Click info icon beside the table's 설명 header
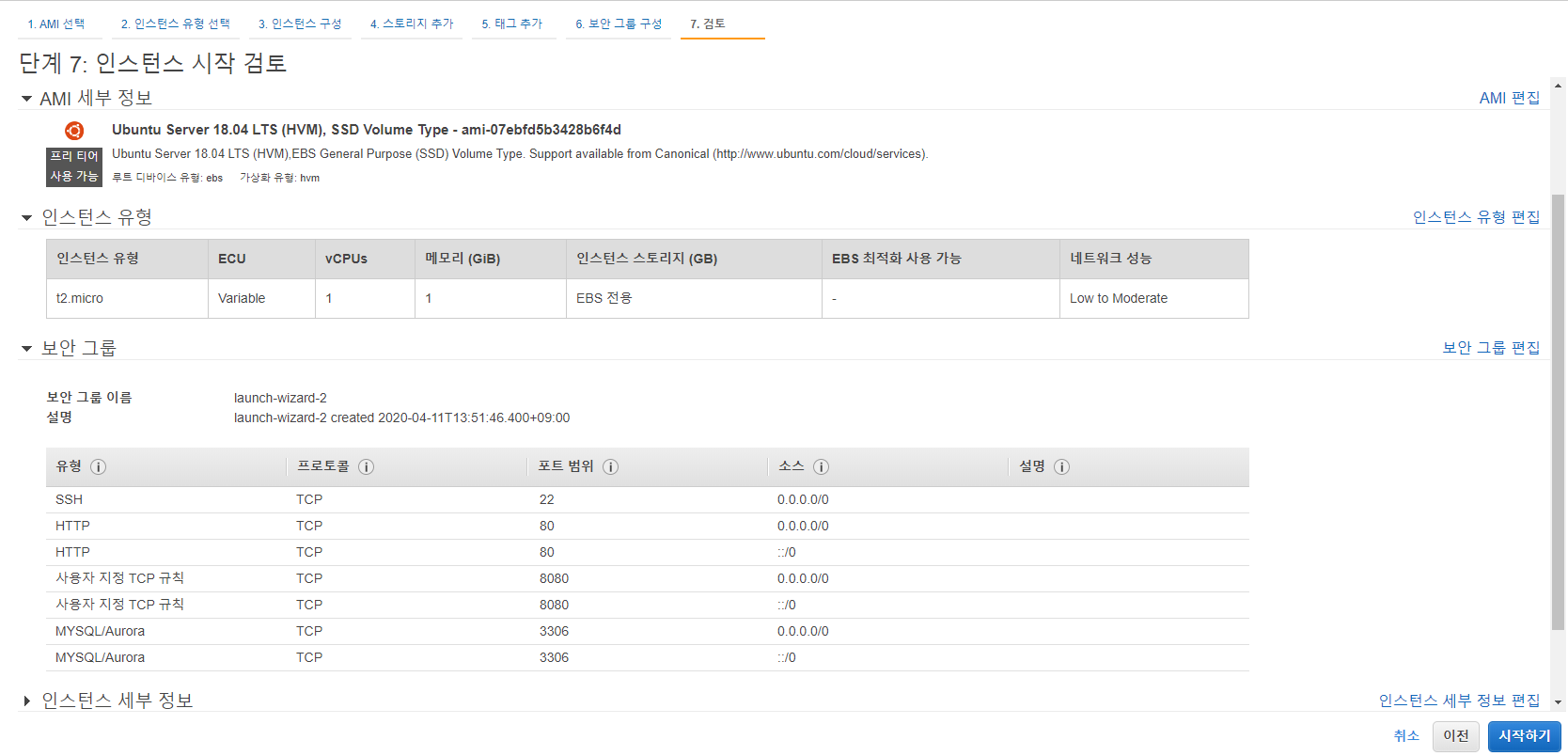Viewport: 1568px width, 756px height. (1062, 467)
